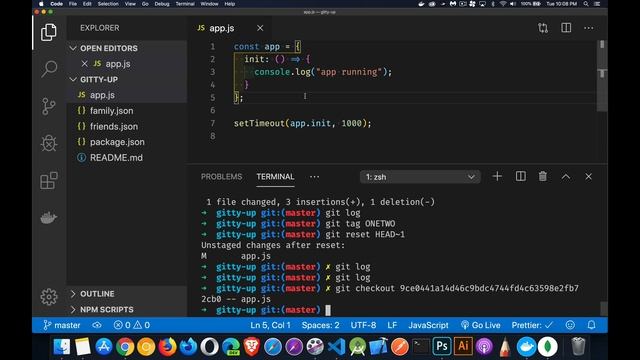Open notifications bell in status bar
This screenshot has height=360, width=640.
point(591,325)
